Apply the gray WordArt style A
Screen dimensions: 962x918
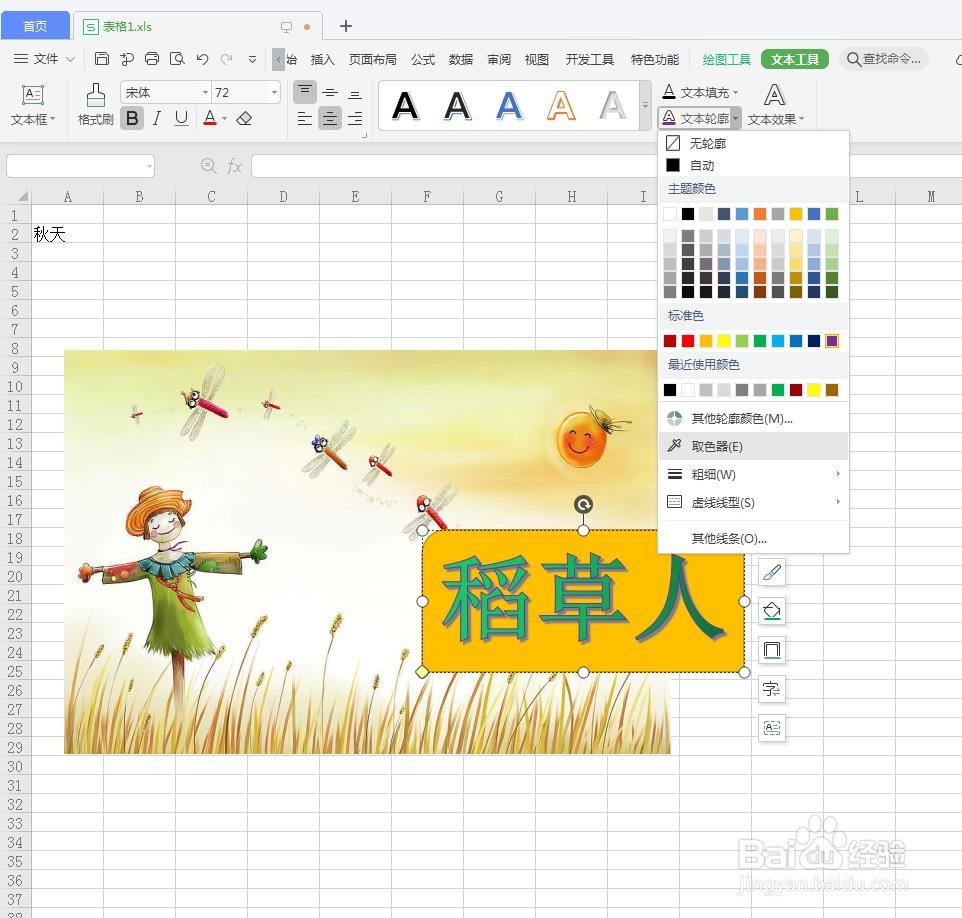pos(613,106)
